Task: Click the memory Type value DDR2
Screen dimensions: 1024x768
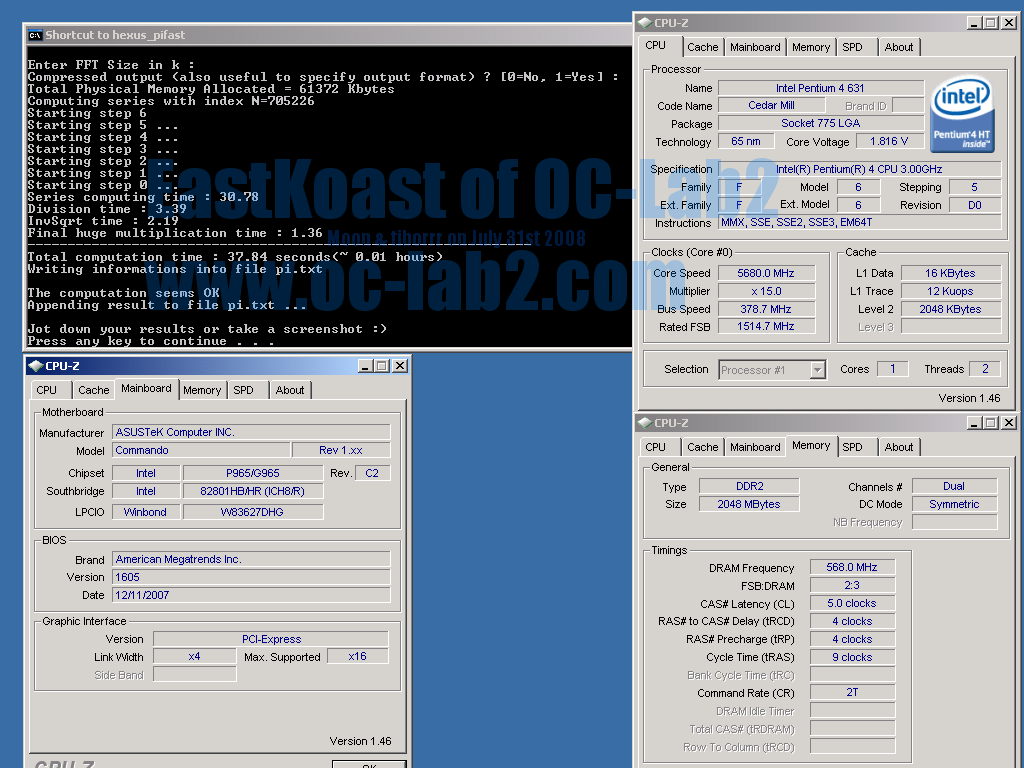Action: pos(749,487)
